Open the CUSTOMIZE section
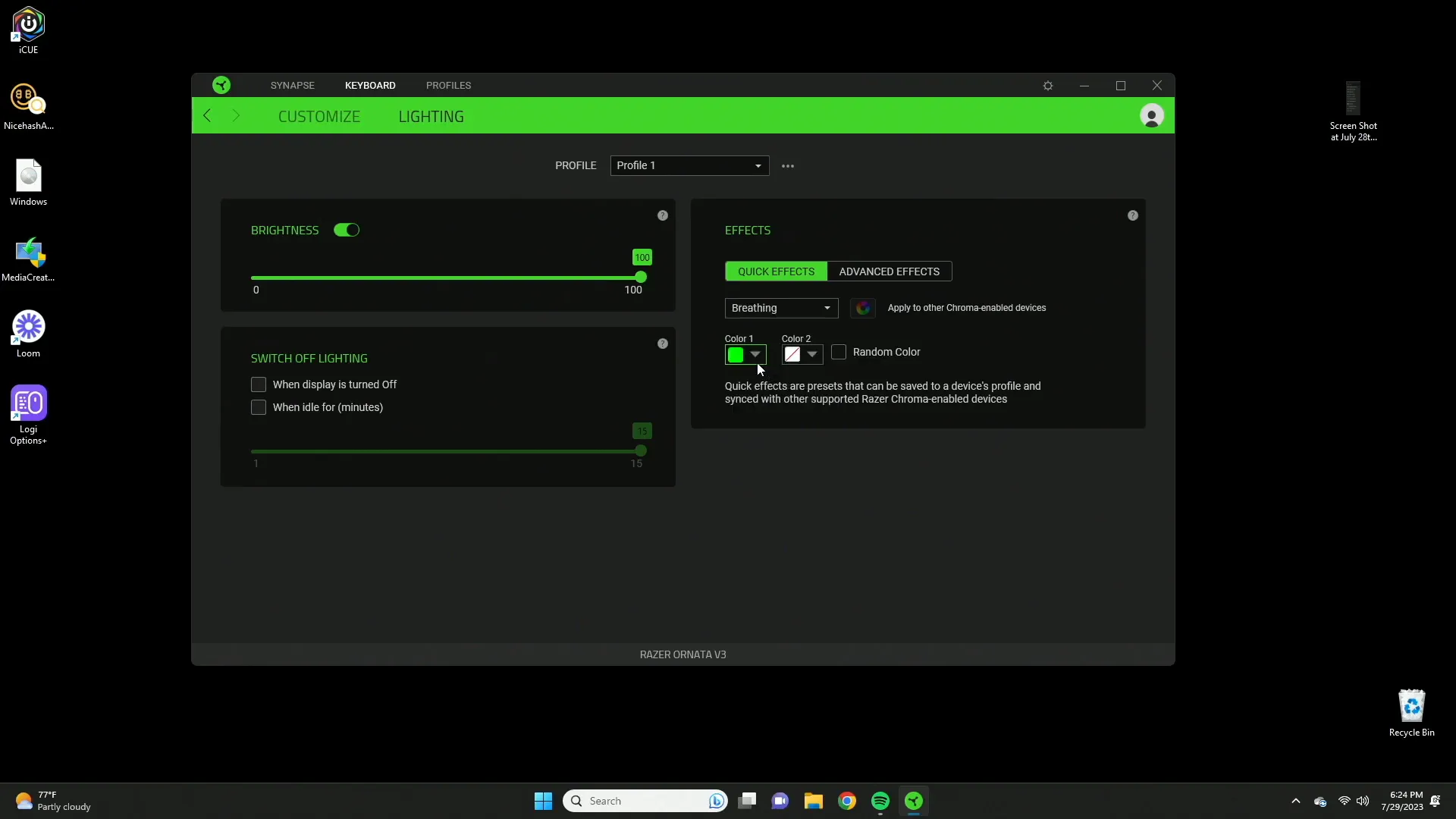The height and width of the screenshot is (819, 1456). 319,117
